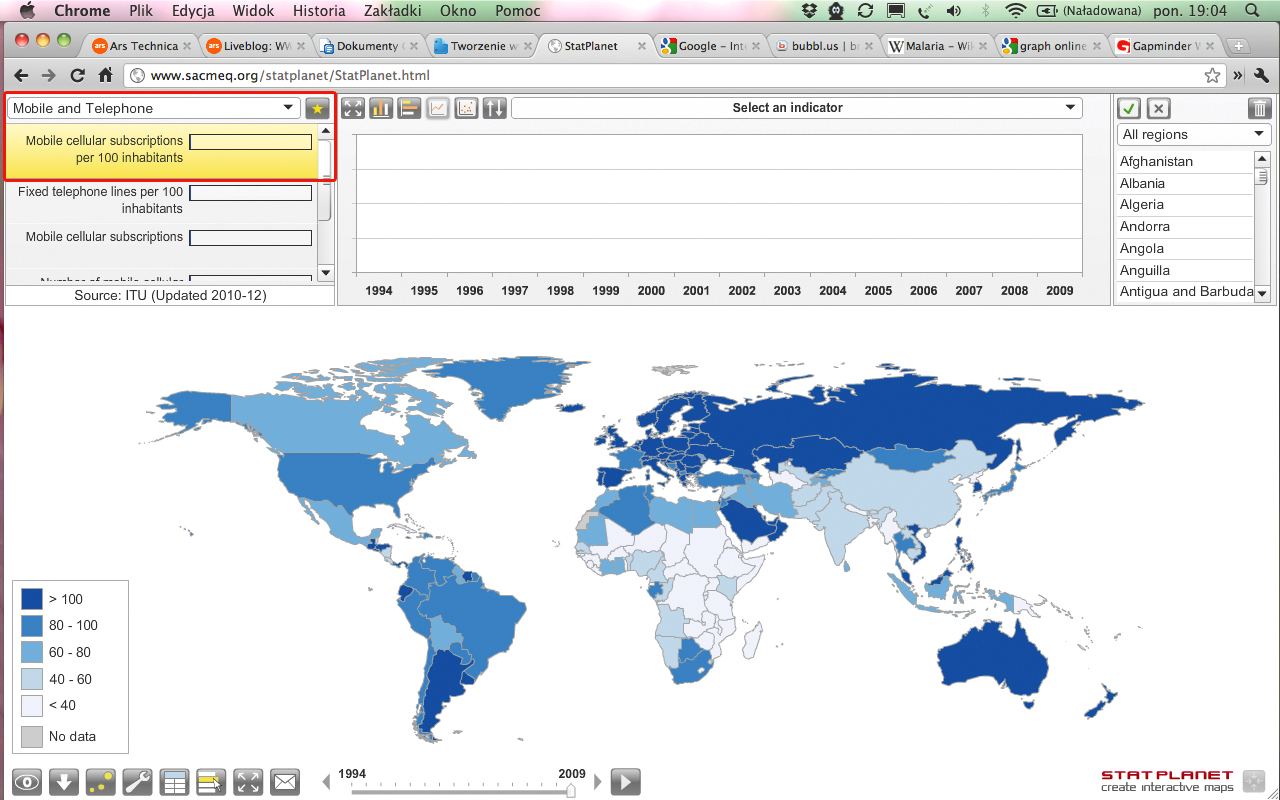Choose Fixed telephone lines per 100 inhabitants
Image resolution: width=1280 pixels, height=800 pixels.
point(100,200)
